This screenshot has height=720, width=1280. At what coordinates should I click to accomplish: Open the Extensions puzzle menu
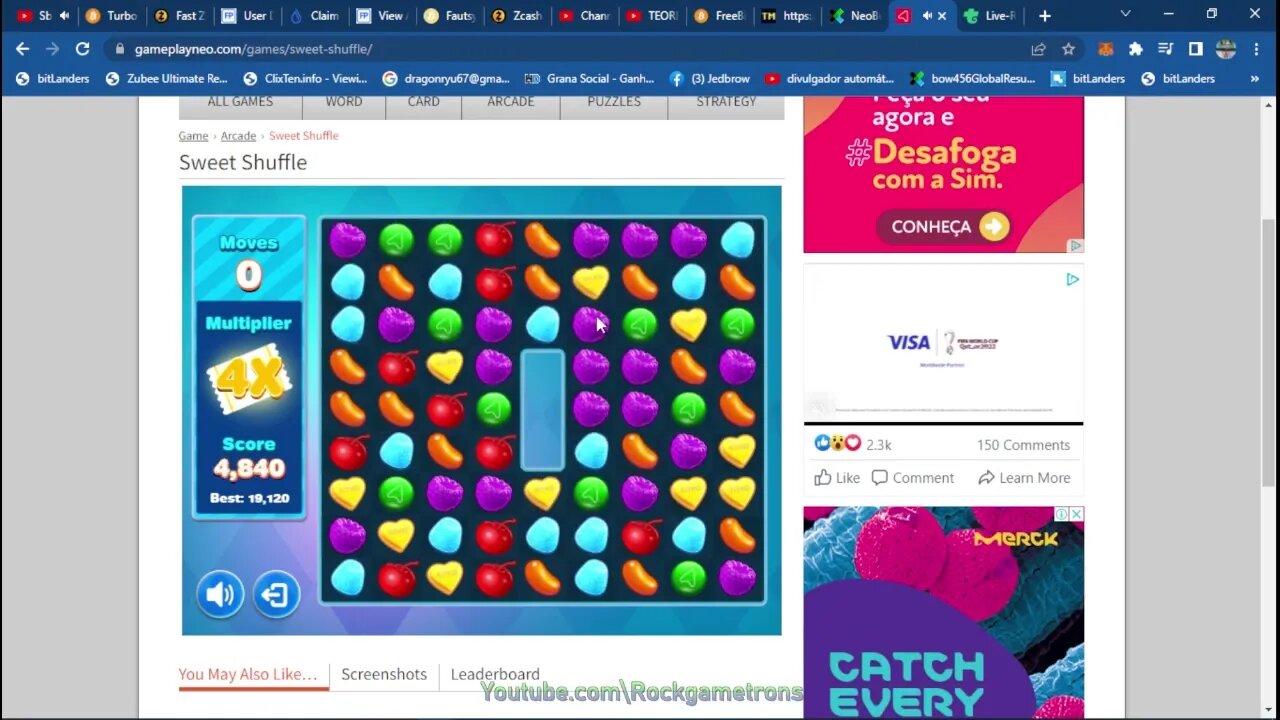(x=1136, y=49)
